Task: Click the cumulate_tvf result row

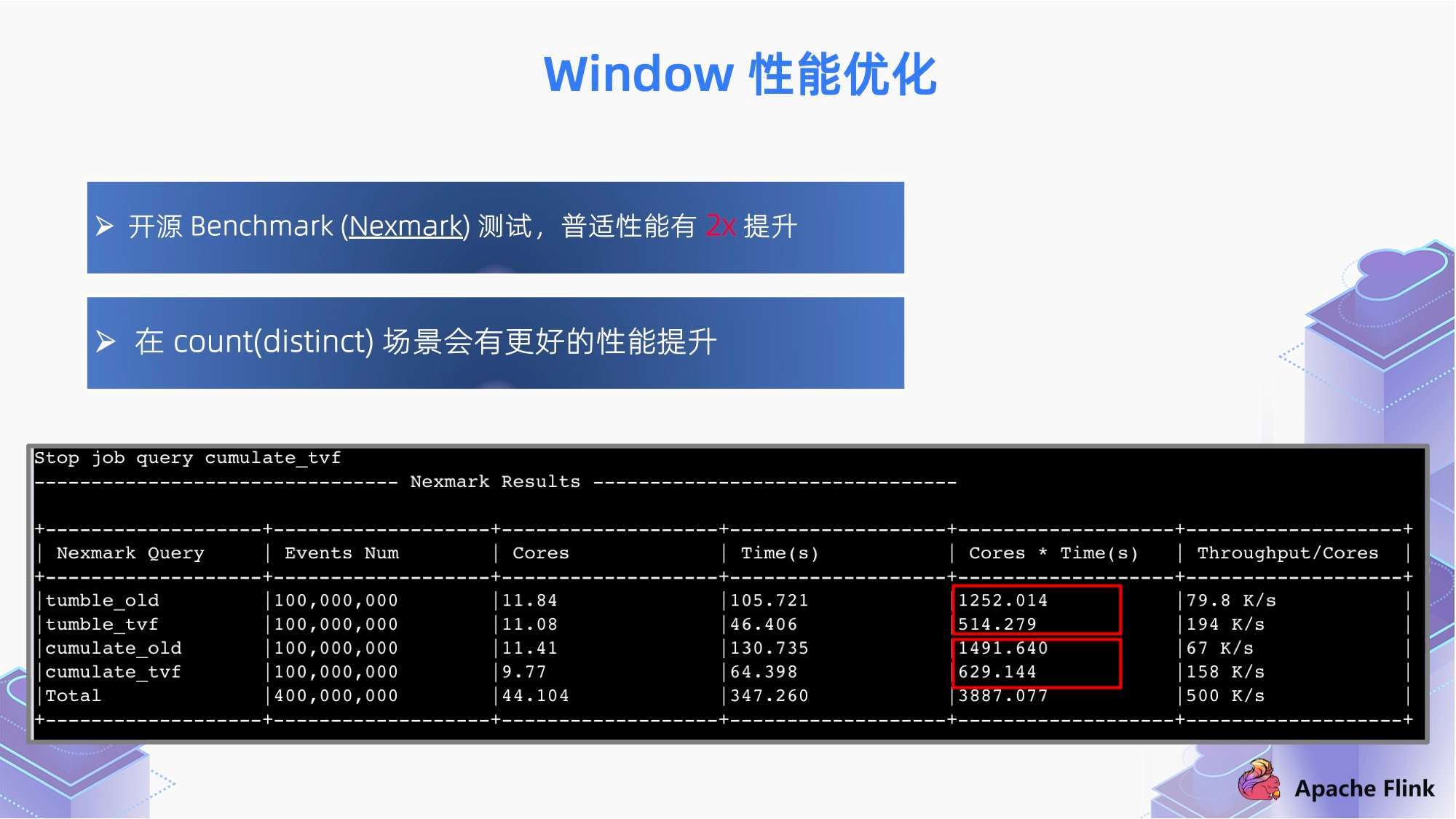Action: click(x=728, y=673)
